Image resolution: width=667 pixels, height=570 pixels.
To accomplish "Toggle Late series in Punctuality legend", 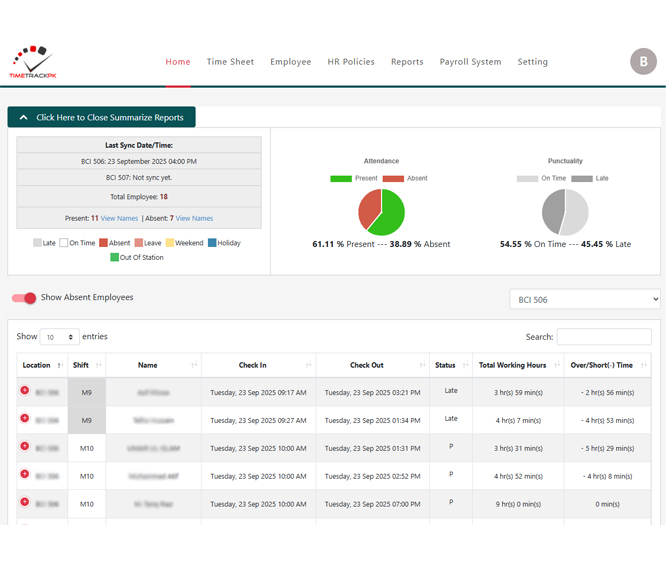I will pyautogui.click(x=594, y=179).
